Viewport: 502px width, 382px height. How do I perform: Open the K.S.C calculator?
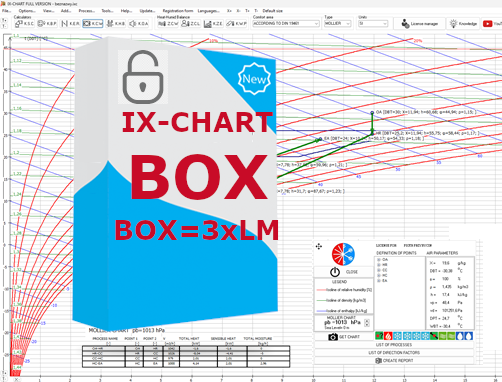(24, 24)
